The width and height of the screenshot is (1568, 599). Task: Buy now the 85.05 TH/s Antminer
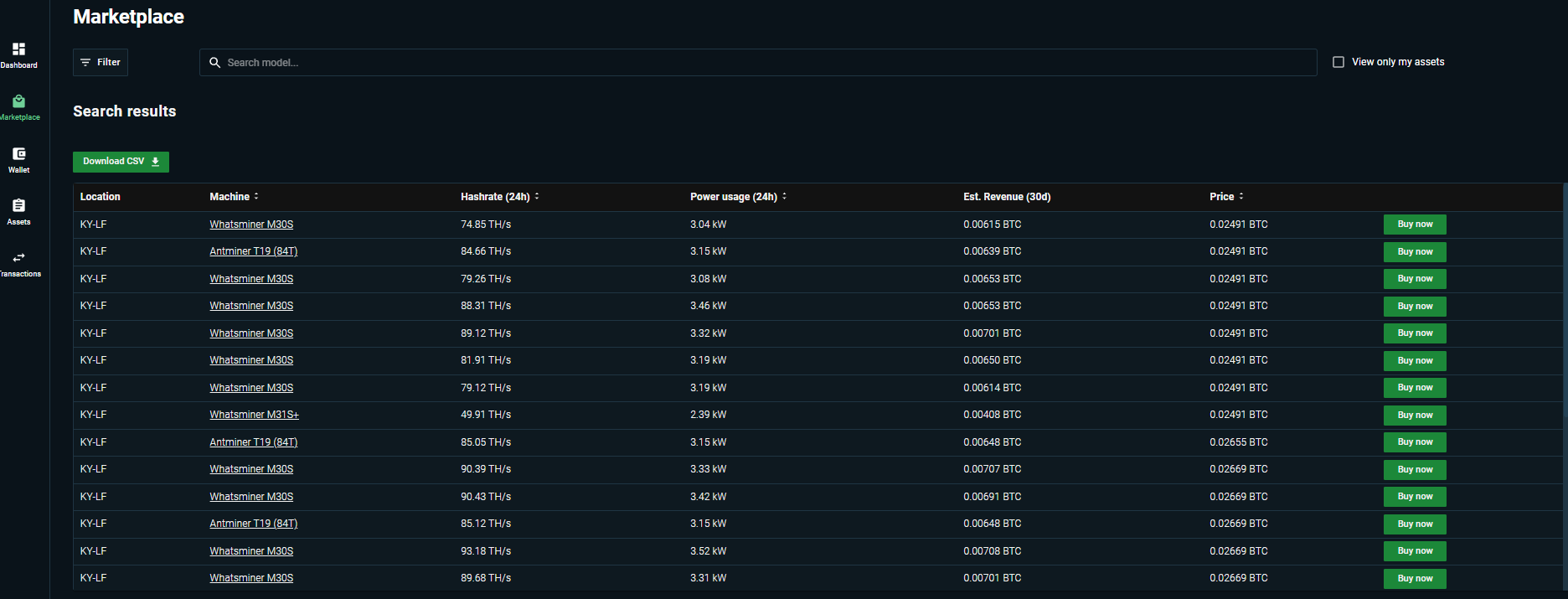tap(1415, 442)
